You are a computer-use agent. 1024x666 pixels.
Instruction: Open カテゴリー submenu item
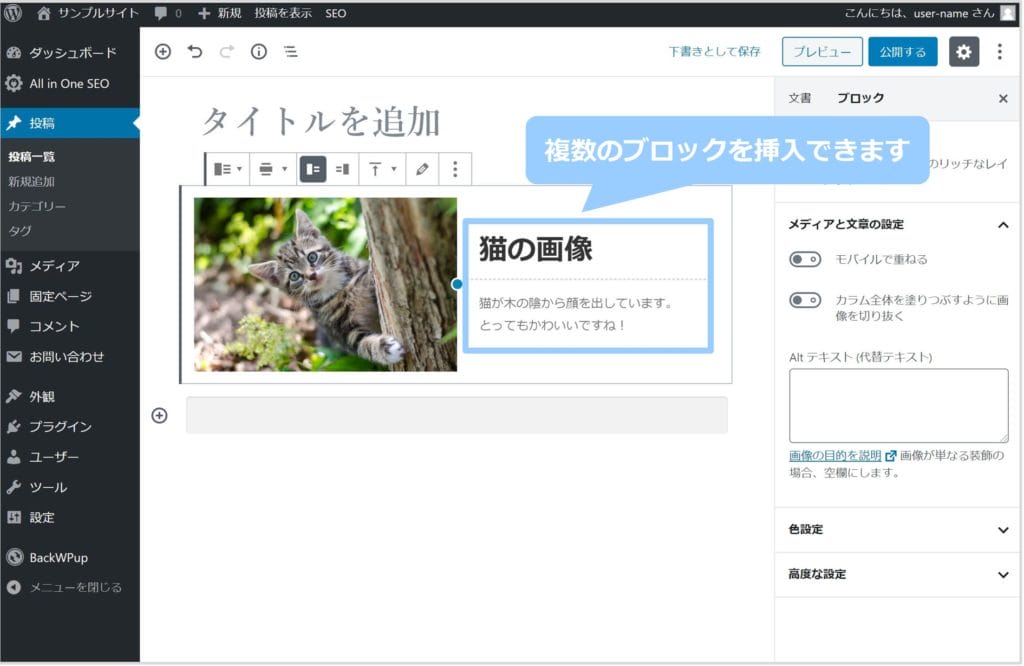pos(37,206)
